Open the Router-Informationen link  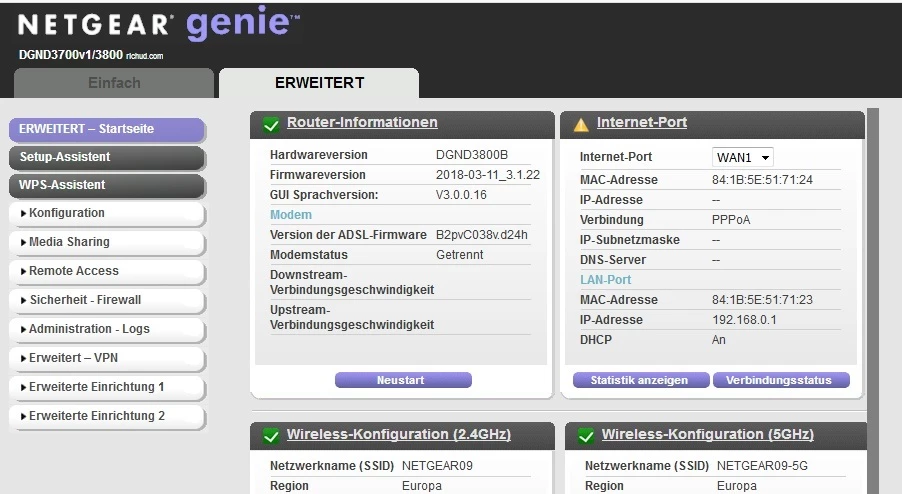tap(362, 122)
